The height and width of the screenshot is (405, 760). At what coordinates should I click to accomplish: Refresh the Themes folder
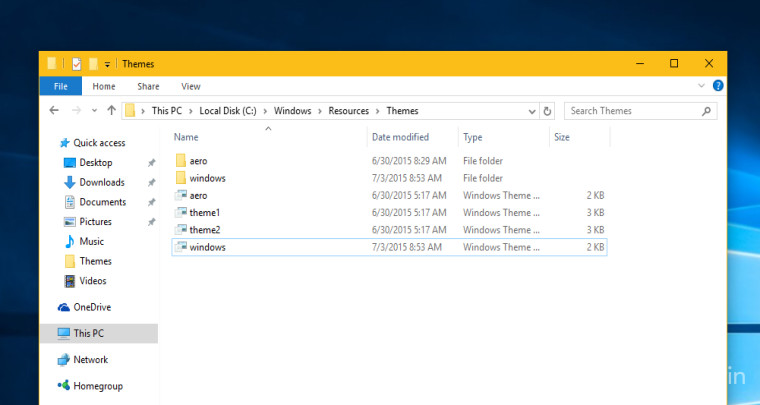(x=547, y=111)
